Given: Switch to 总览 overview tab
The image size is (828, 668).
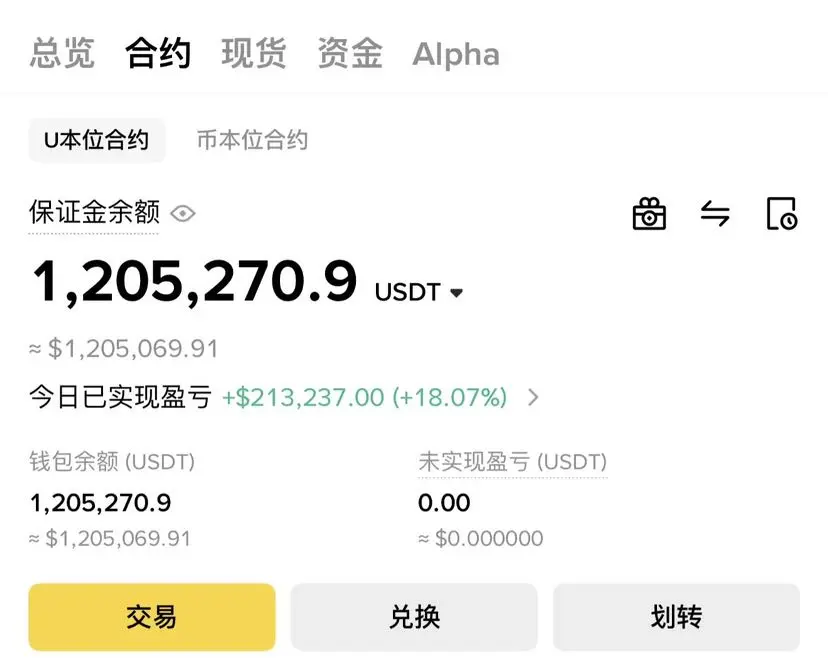Looking at the screenshot, I should point(62,53).
